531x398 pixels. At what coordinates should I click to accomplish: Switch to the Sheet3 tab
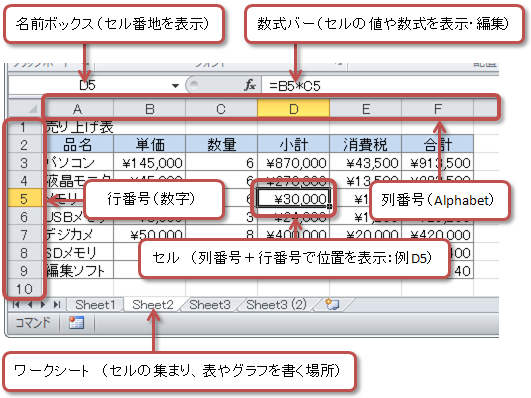point(210,305)
